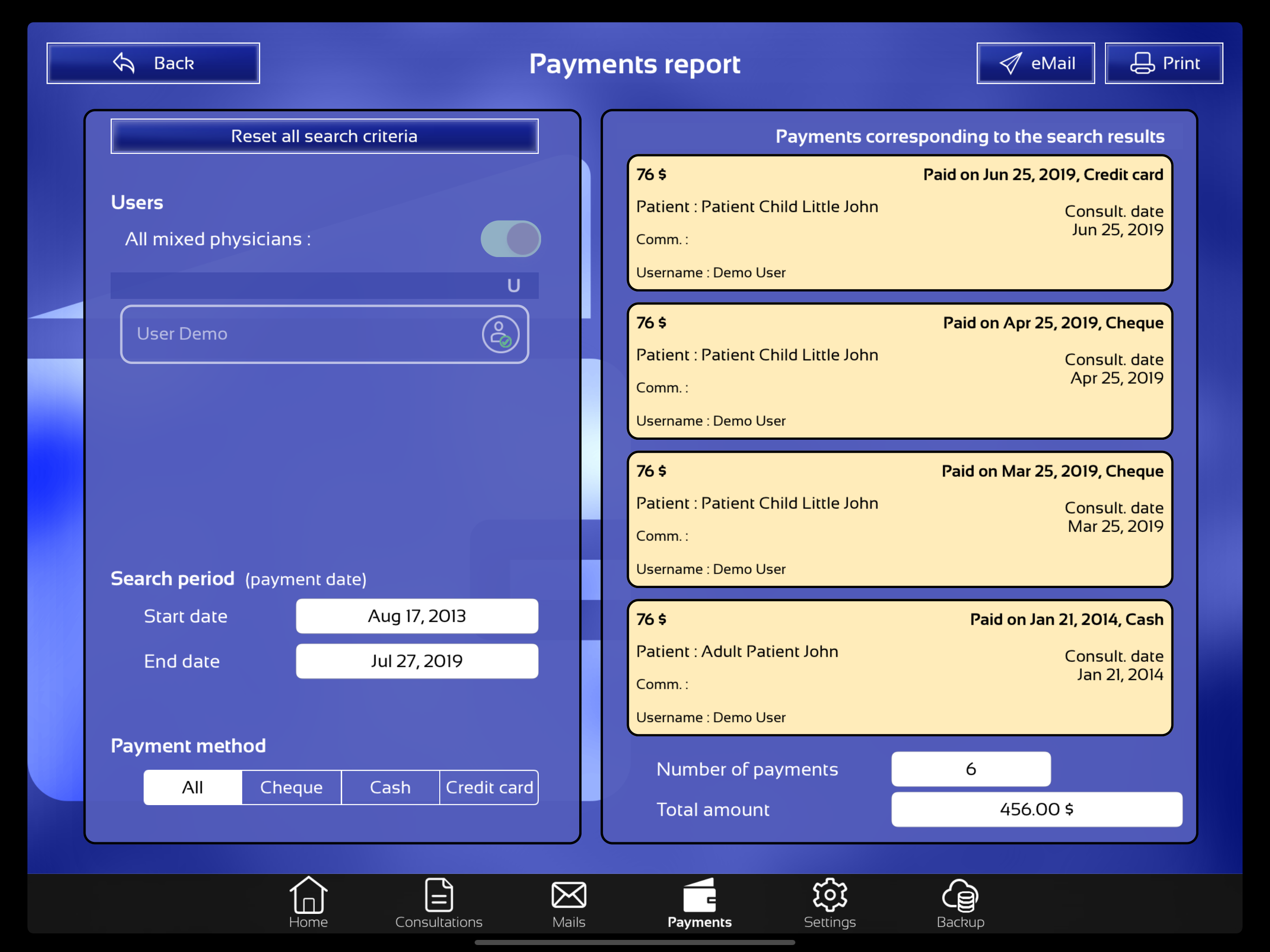Open the End date picker
The image size is (1270, 952).
(x=417, y=661)
